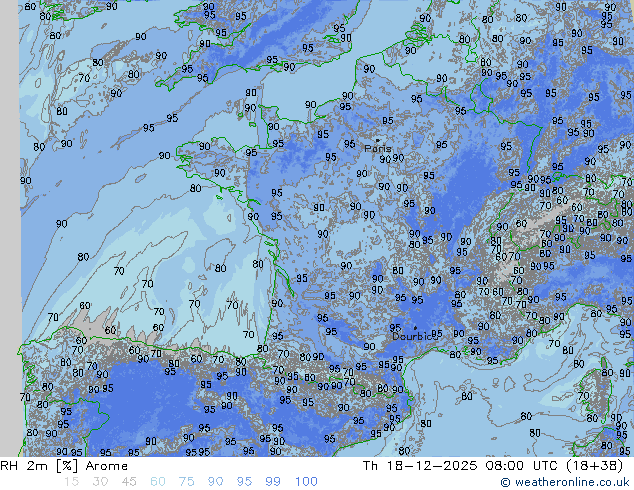Pick the 60 value in the color legend
This screenshot has height=490, width=634.
point(158,482)
